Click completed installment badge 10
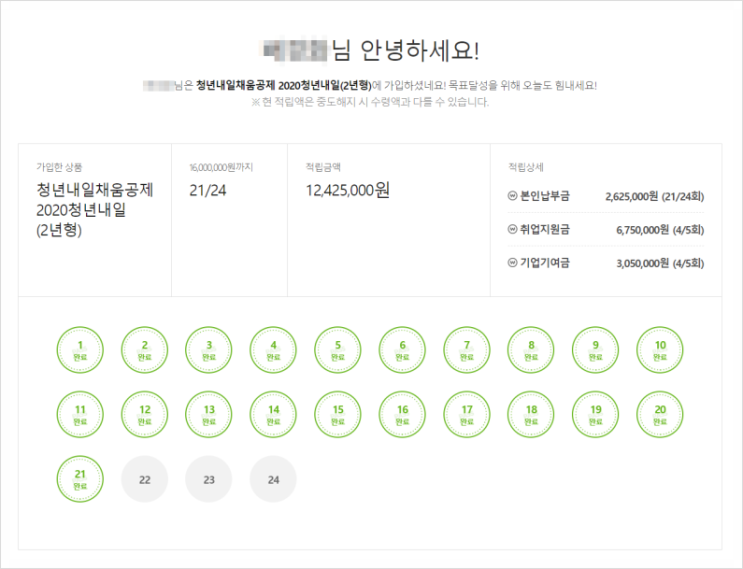This screenshot has width=743, height=569. click(660, 350)
